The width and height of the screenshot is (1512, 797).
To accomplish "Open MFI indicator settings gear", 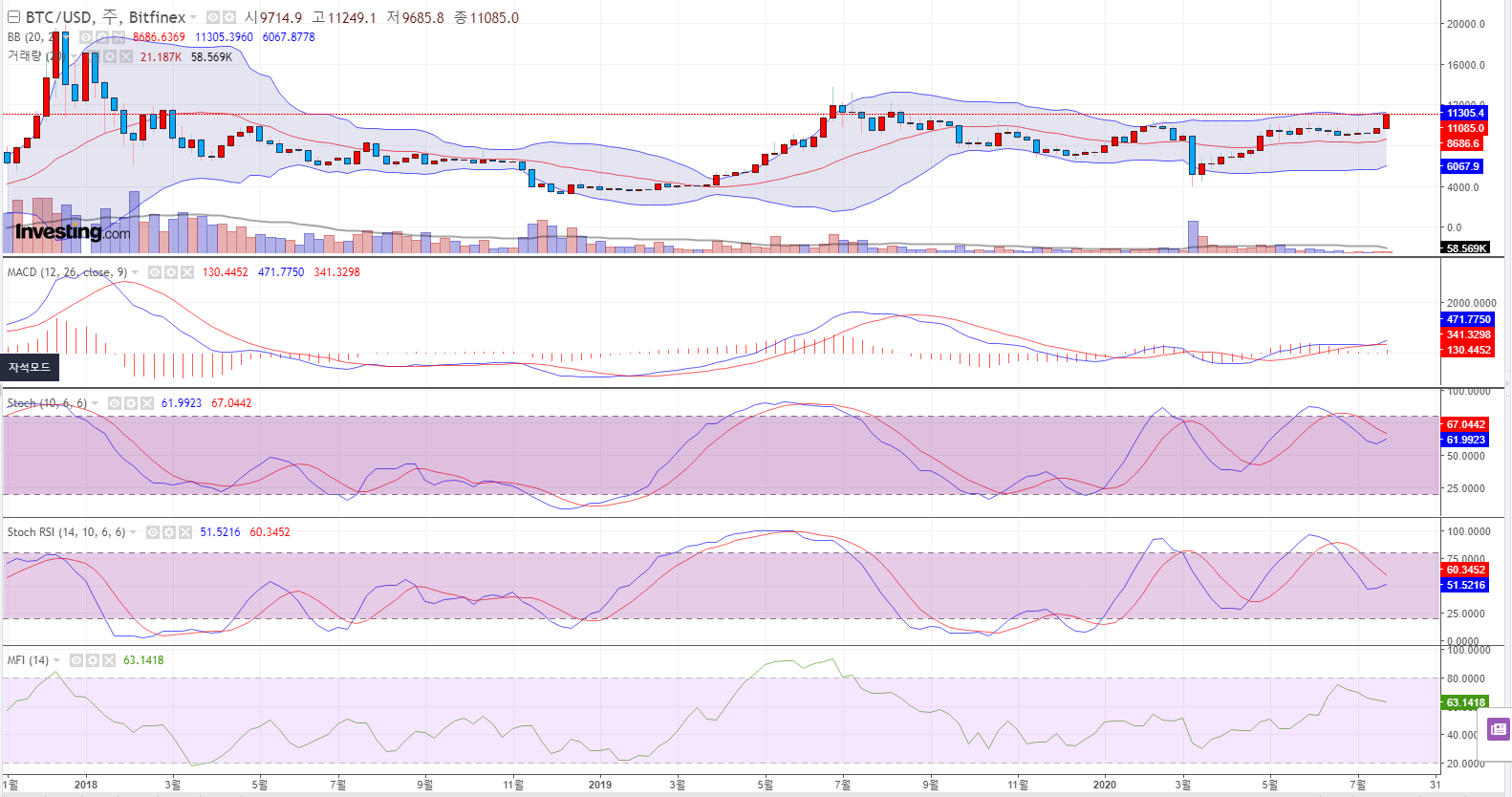I will click(x=93, y=660).
